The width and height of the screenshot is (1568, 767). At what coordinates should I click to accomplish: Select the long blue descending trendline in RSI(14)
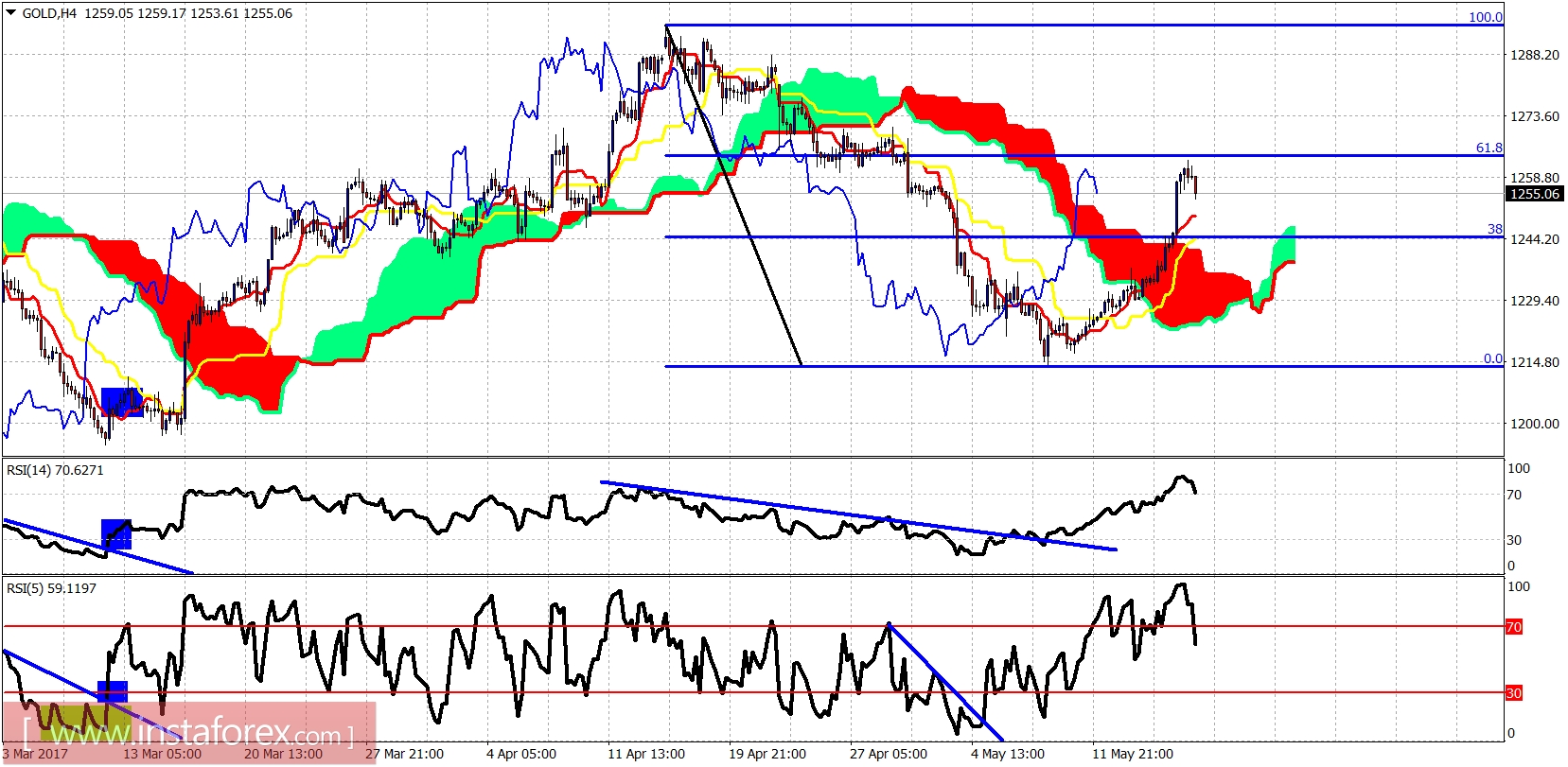858,515
